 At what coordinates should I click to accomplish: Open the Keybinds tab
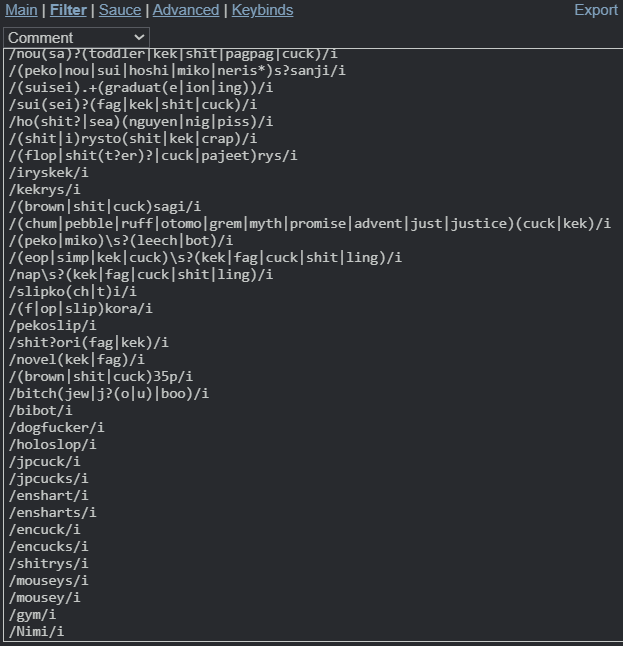pyautogui.click(x=262, y=10)
